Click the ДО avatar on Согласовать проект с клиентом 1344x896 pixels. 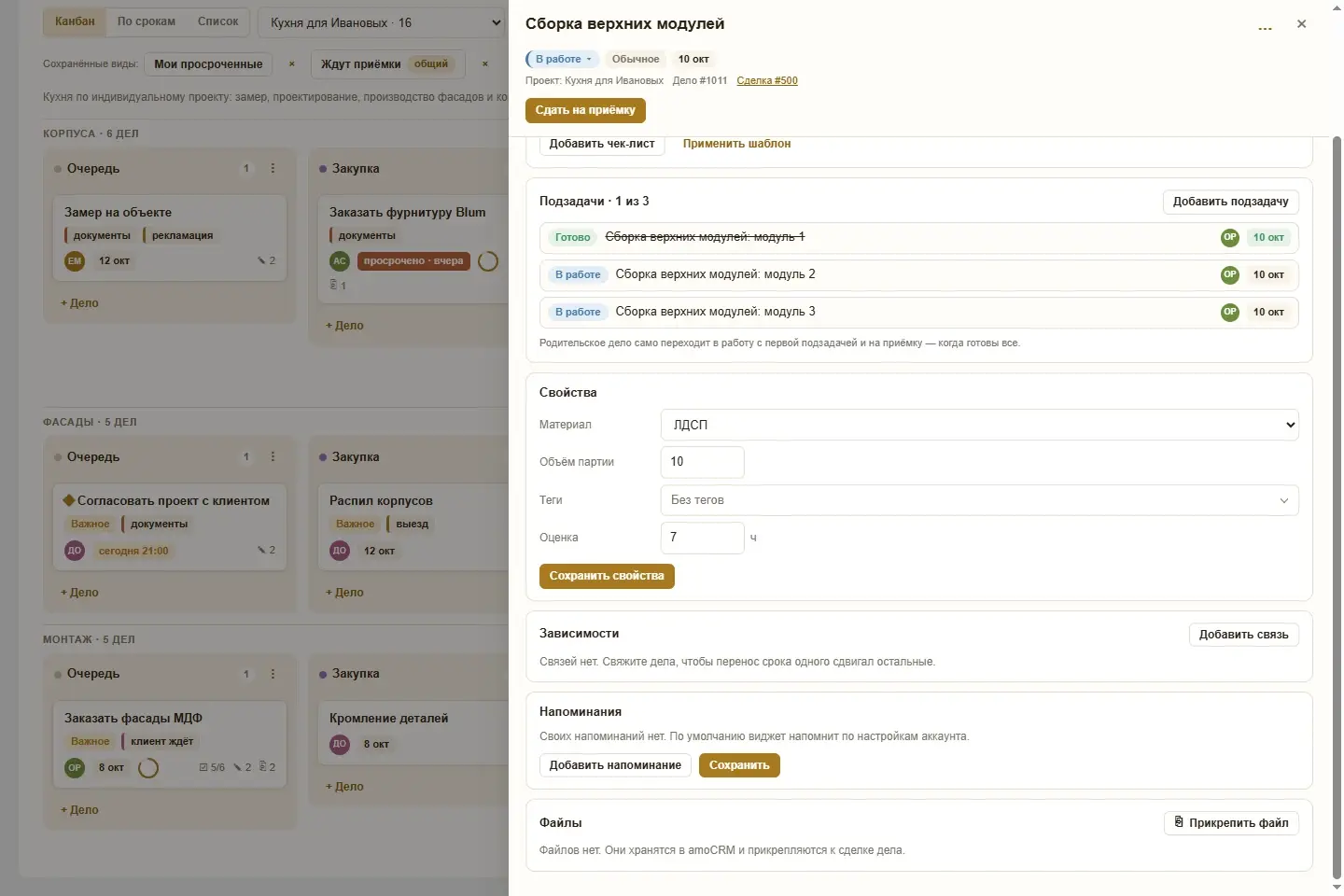coord(75,551)
